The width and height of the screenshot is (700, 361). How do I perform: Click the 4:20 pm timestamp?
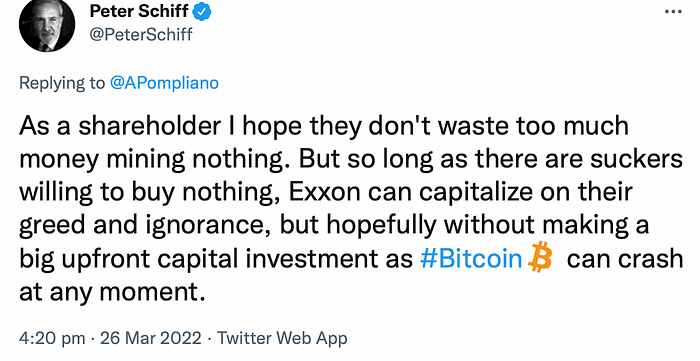[x=52, y=338]
